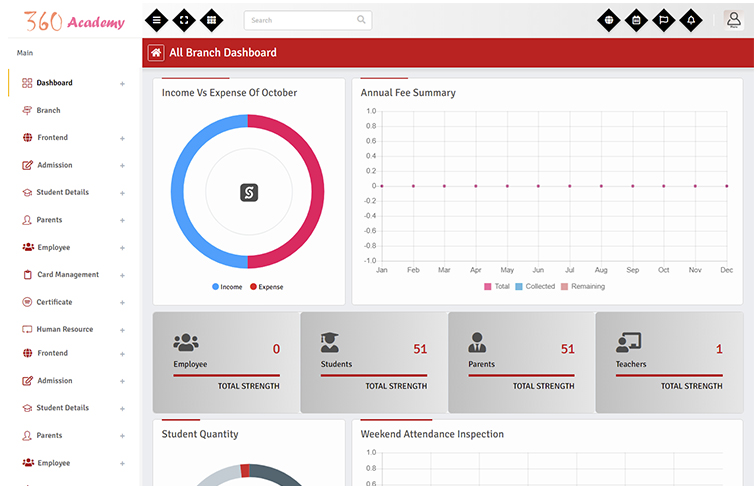Click the All Branch Dashboard title
This screenshot has height=486, width=756.
(223, 53)
